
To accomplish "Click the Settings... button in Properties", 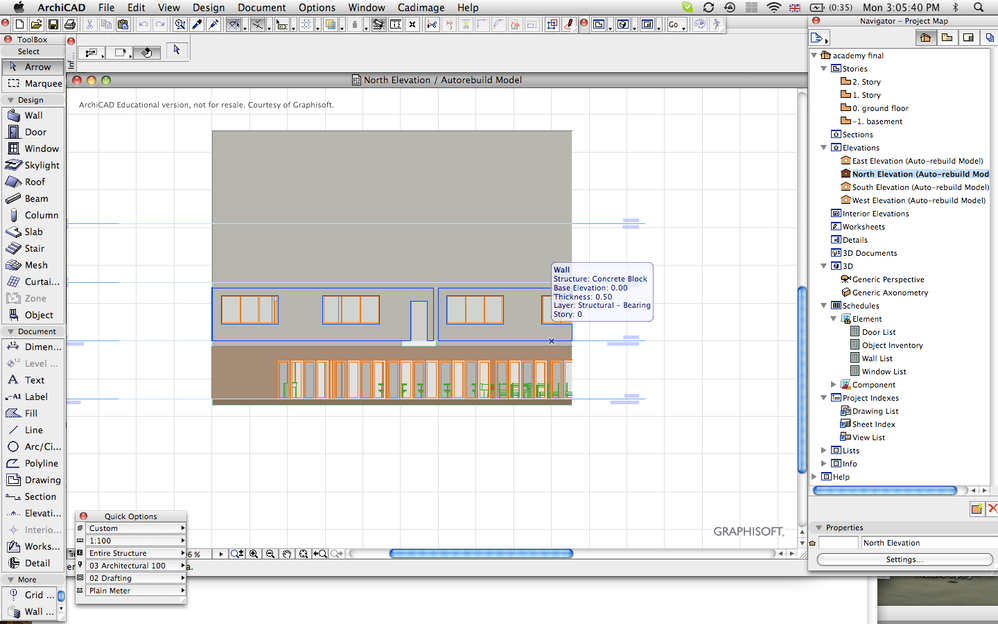I will pos(903,559).
